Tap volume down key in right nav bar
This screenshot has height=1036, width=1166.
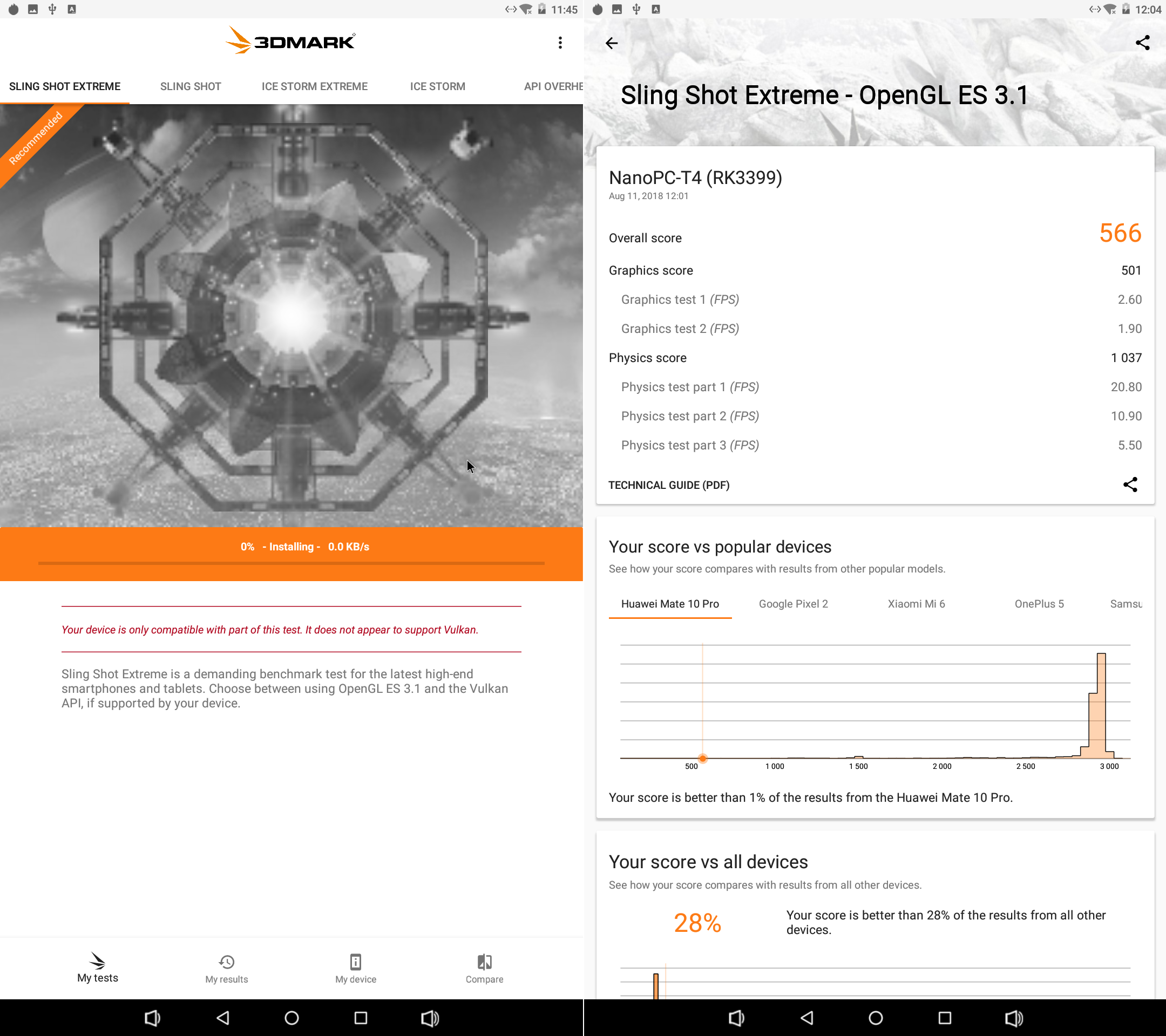(x=736, y=1018)
